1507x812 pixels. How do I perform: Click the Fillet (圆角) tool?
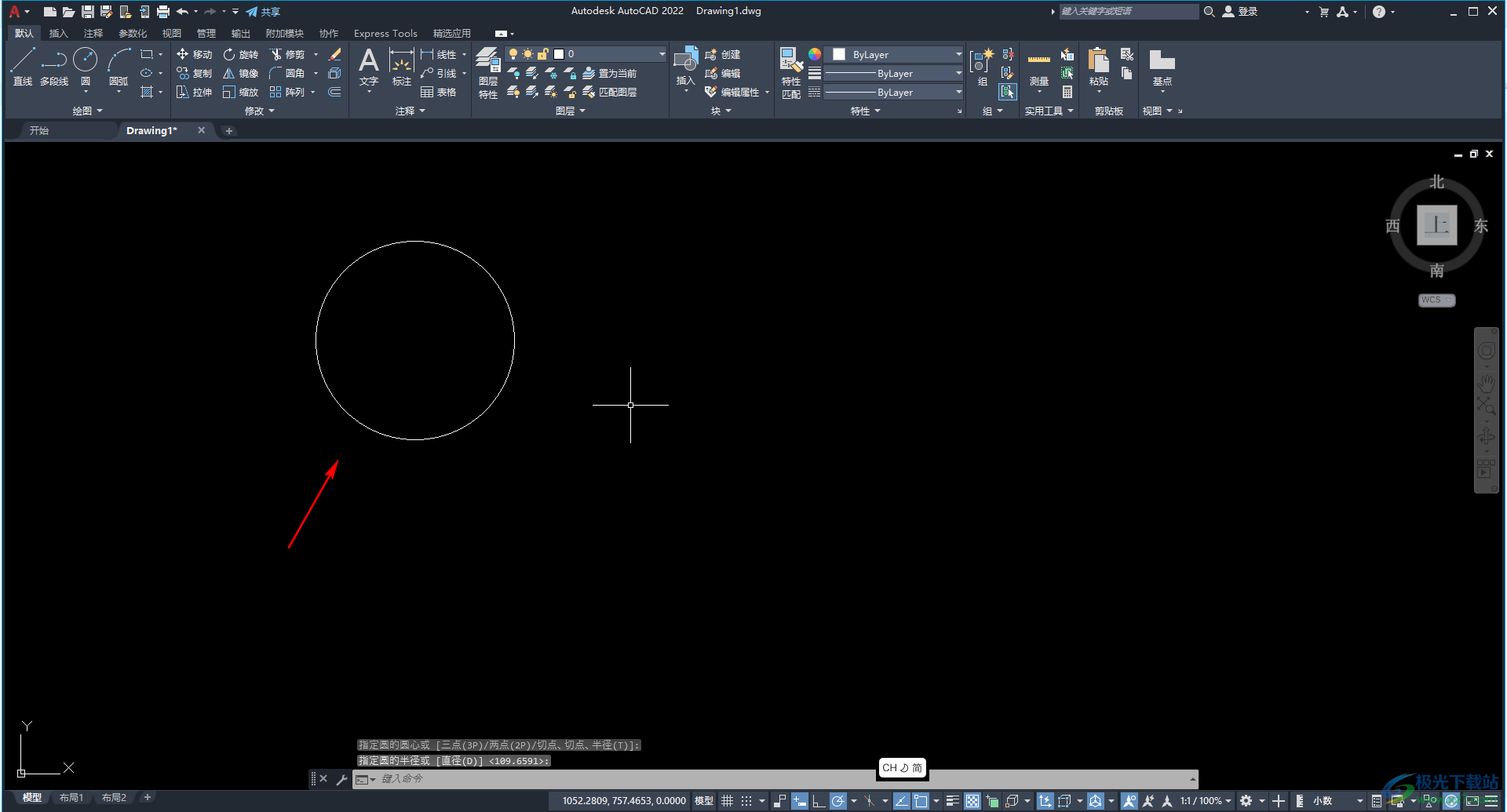tap(286, 73)
